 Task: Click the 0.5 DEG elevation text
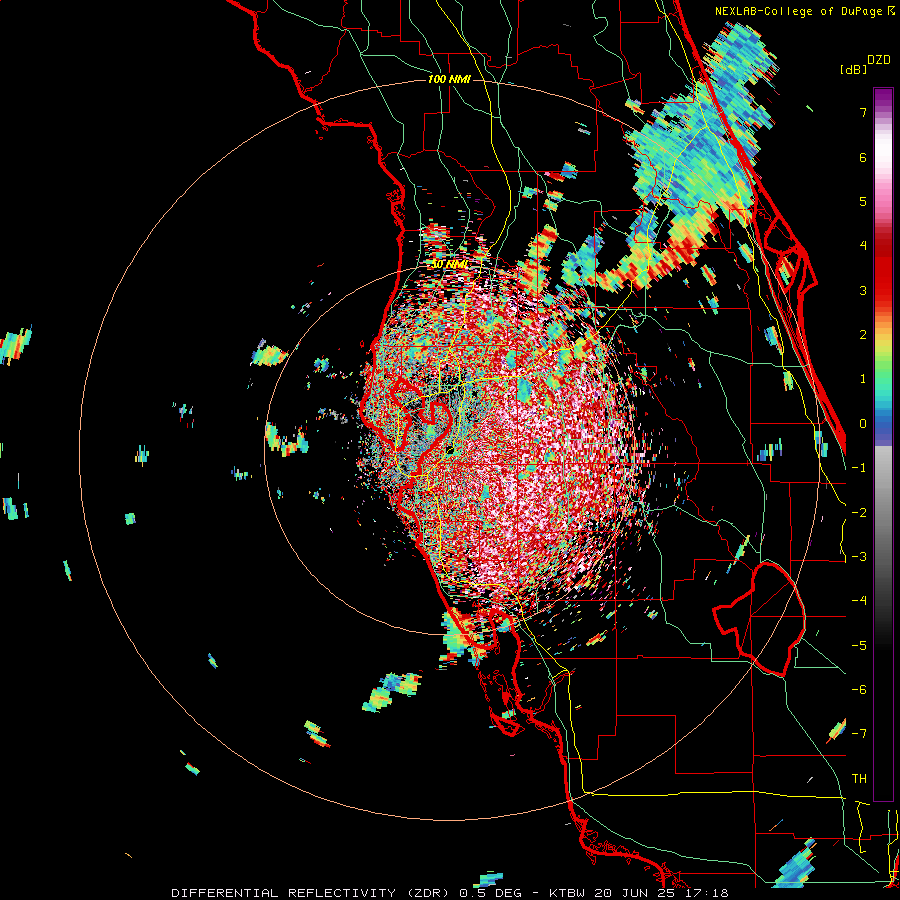[x=491, y=893]
